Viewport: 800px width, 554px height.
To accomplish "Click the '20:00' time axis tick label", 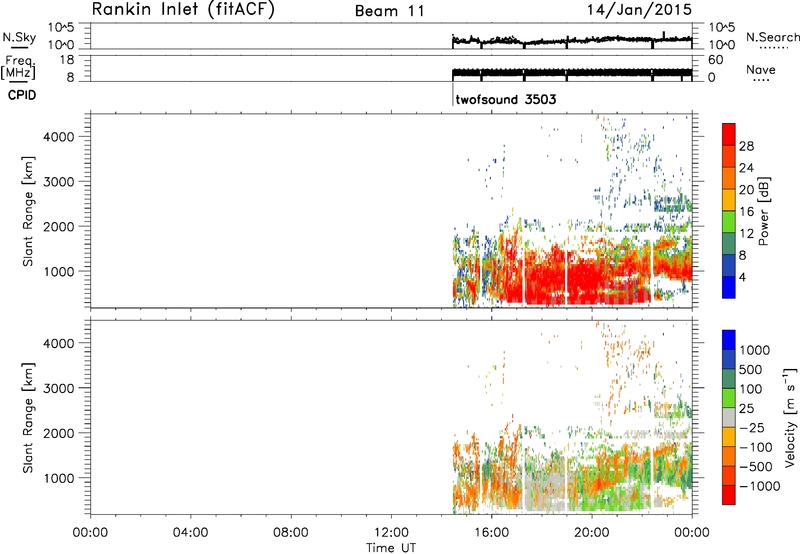I will [x=592, y=533].
